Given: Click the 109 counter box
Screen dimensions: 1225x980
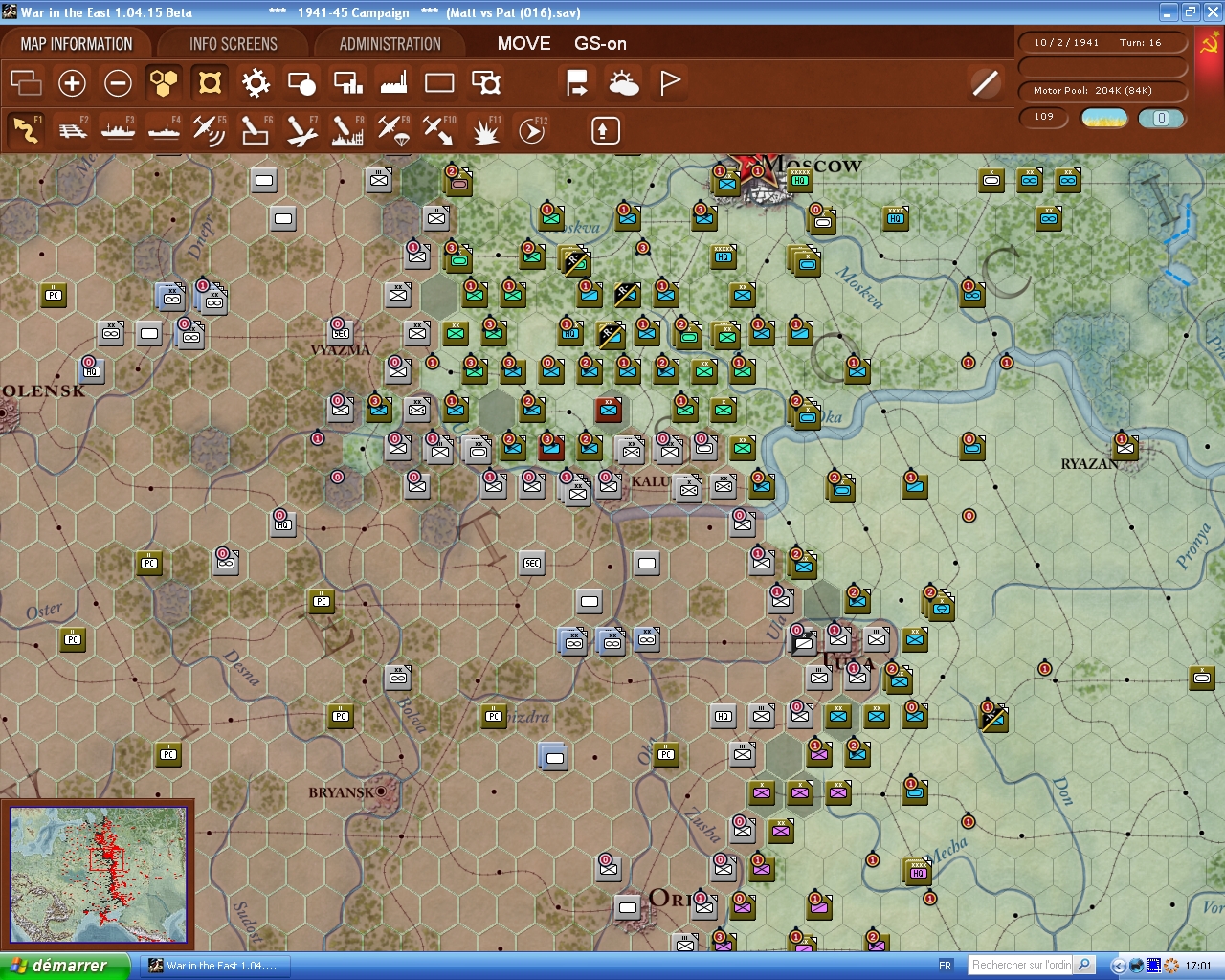Looking at the screenshot, I should click(1045, 118).
